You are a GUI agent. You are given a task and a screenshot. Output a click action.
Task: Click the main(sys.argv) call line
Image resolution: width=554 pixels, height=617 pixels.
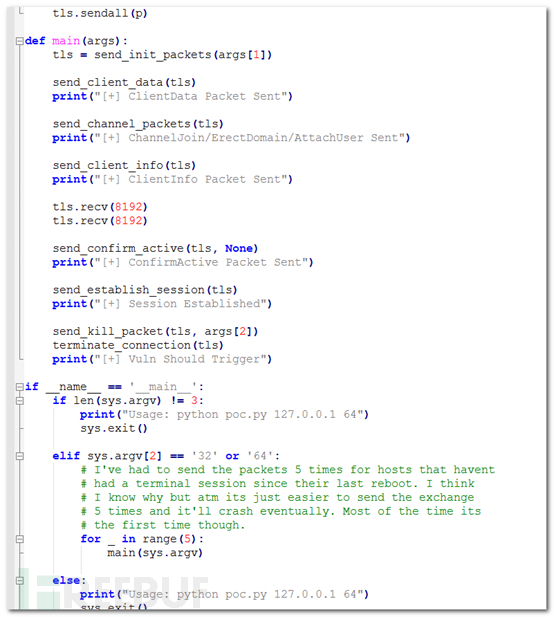click(155, 553)
